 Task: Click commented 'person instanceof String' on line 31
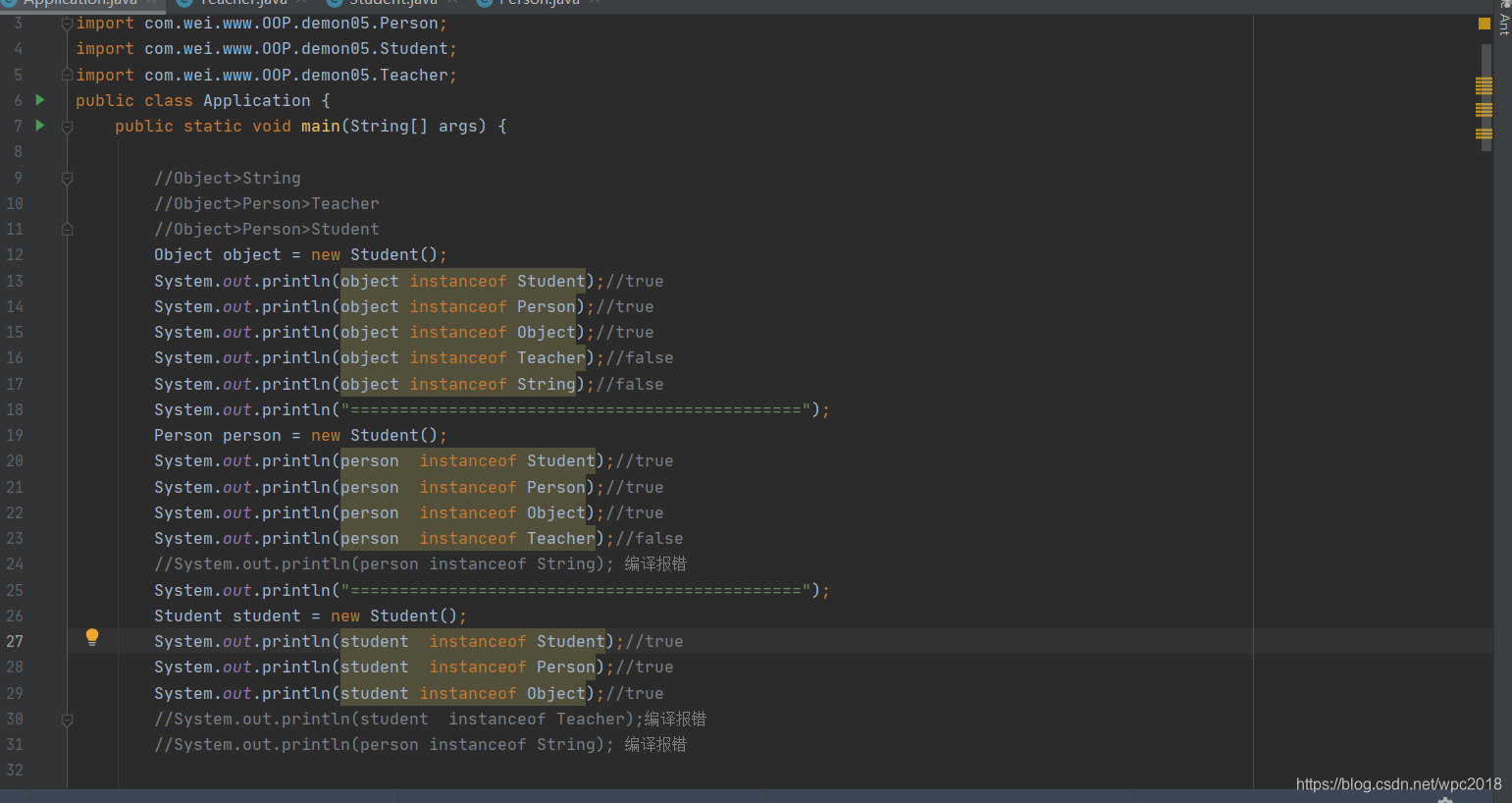point(478,745)
